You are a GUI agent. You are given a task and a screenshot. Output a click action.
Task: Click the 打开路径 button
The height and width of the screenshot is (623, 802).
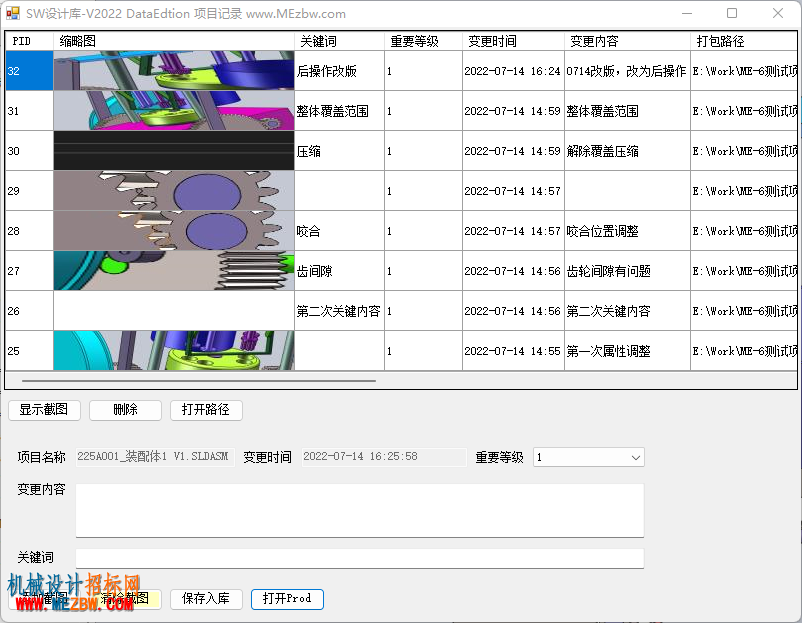206,410
